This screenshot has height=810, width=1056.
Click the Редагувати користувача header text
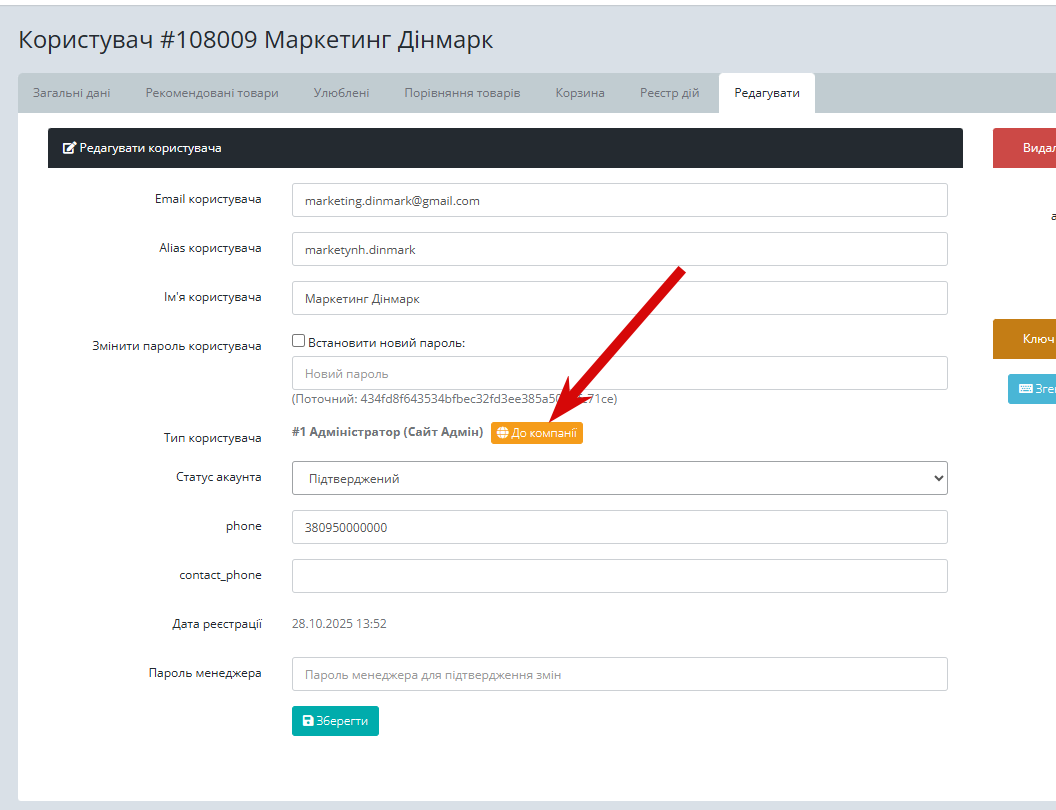click(x=150, y=148)
